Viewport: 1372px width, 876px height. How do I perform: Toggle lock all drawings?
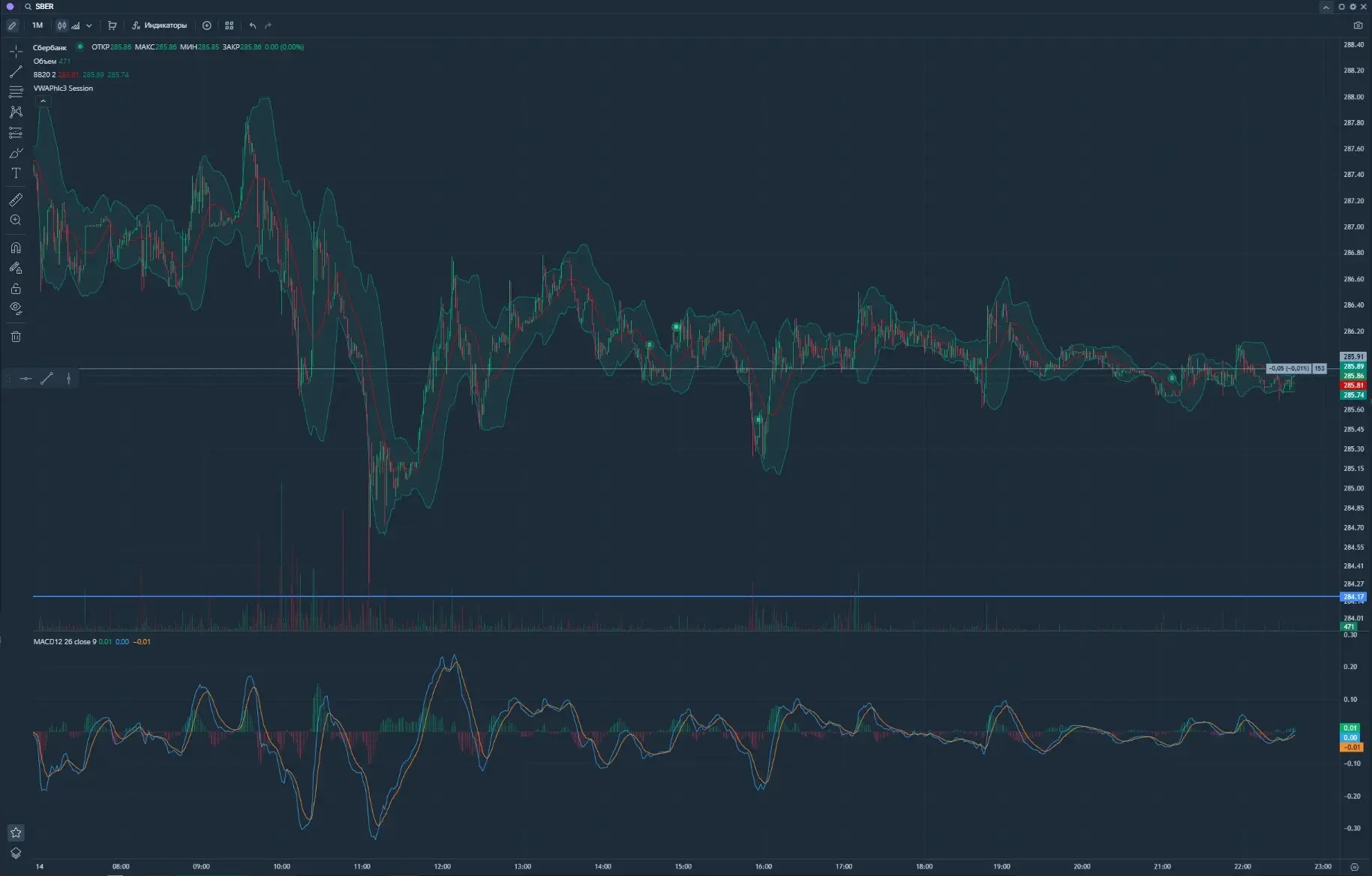16,289
